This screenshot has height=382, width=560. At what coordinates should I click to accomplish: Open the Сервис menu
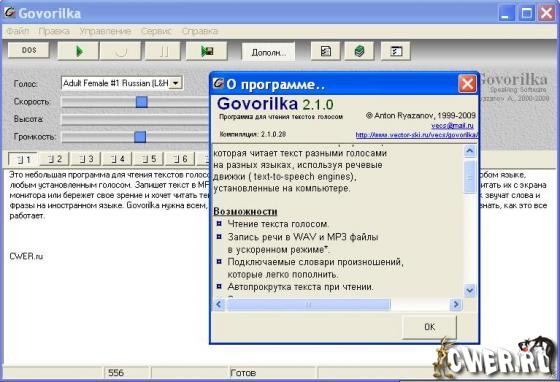click(x=156, y=31)
